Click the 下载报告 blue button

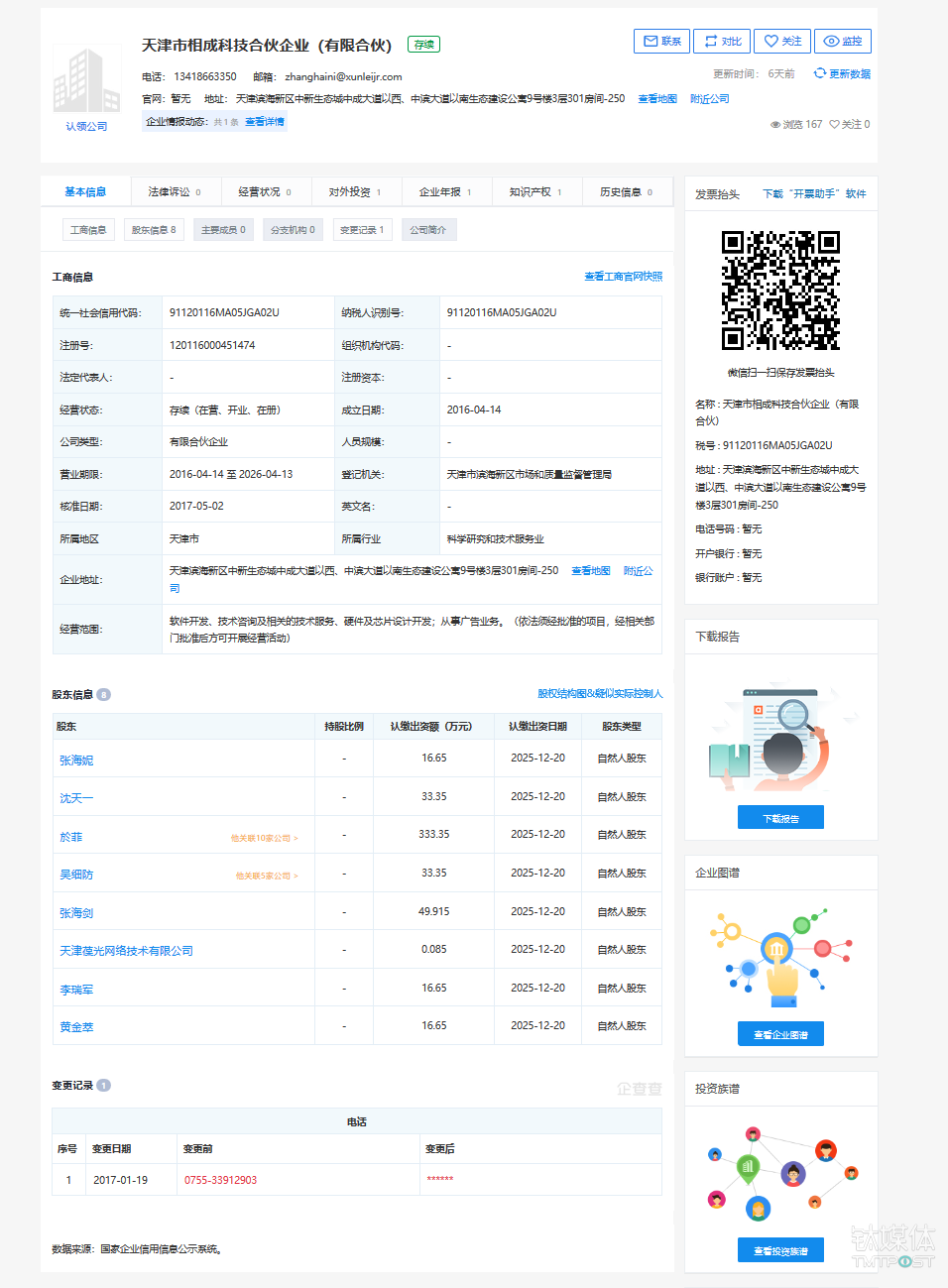(x=780, y=818)
